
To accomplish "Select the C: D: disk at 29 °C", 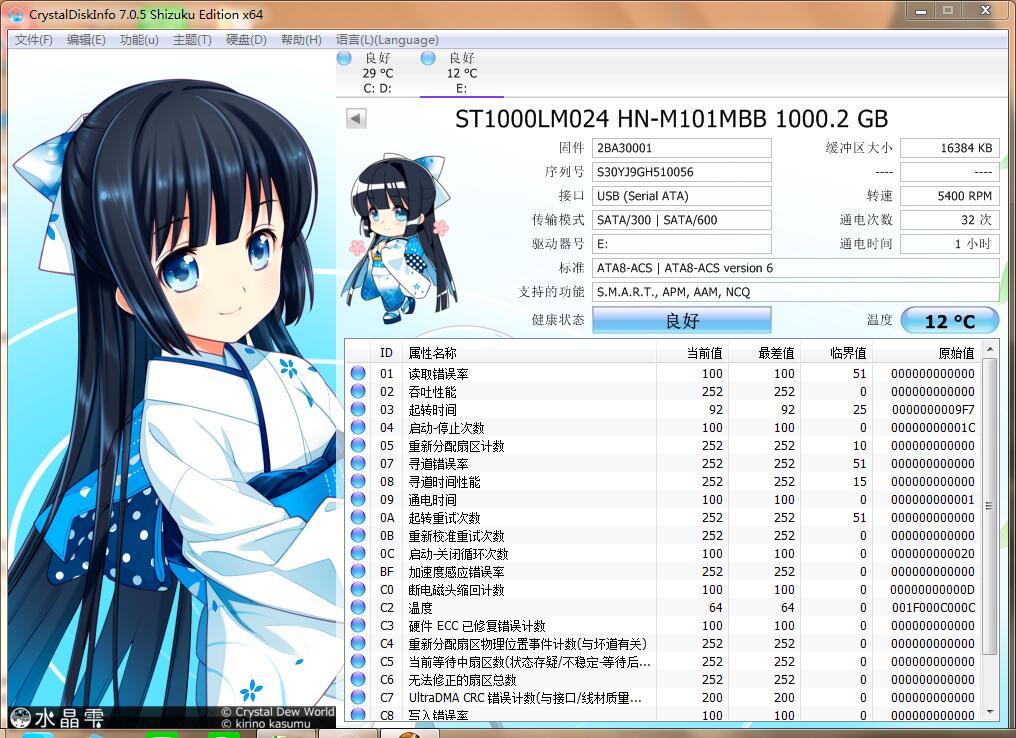I will pyautogui.click(x=378, y=73).
